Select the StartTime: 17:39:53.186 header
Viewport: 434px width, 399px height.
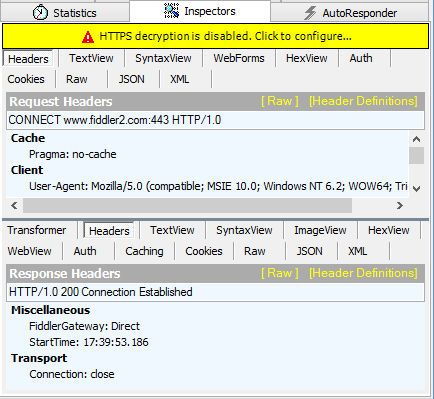click(89, 342)
